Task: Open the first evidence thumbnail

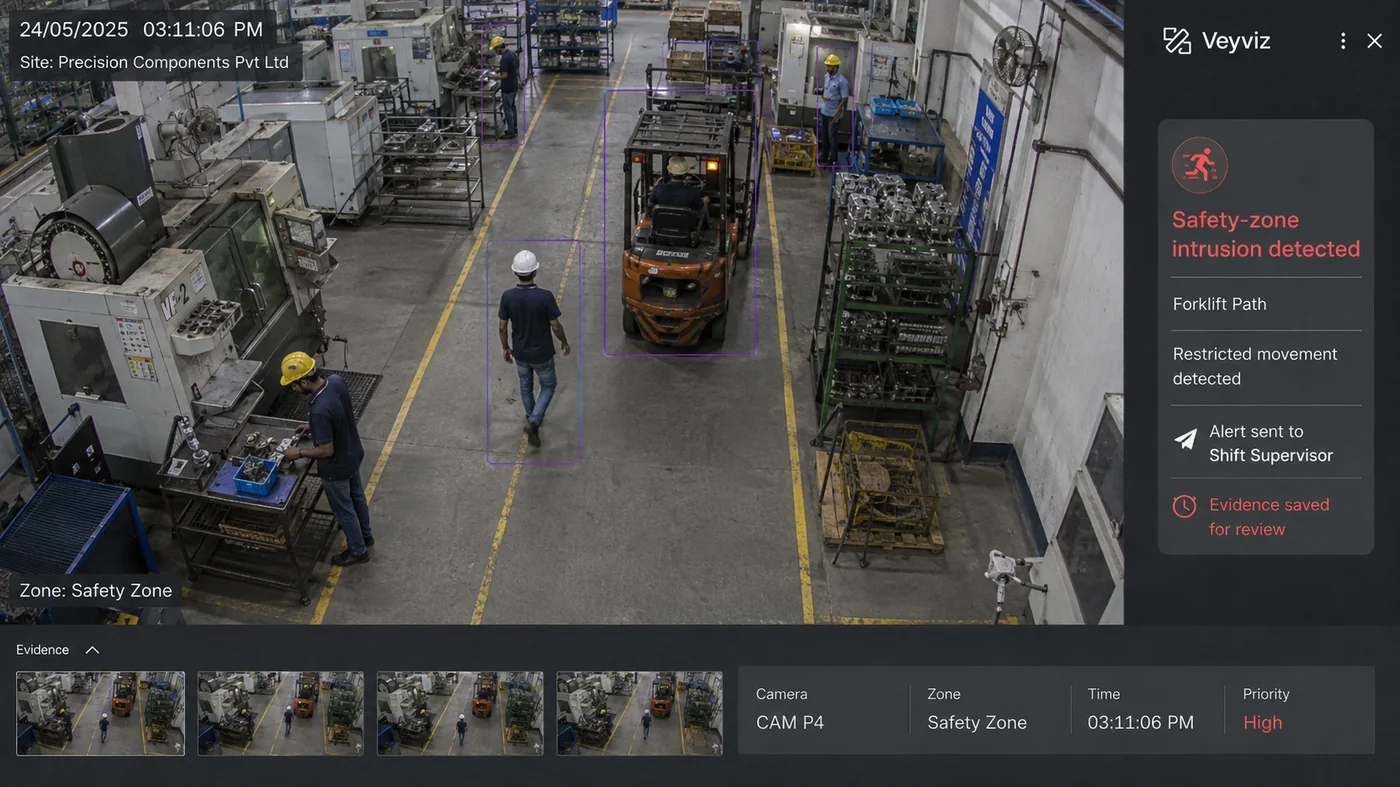Action: click(x=100, y=713)
